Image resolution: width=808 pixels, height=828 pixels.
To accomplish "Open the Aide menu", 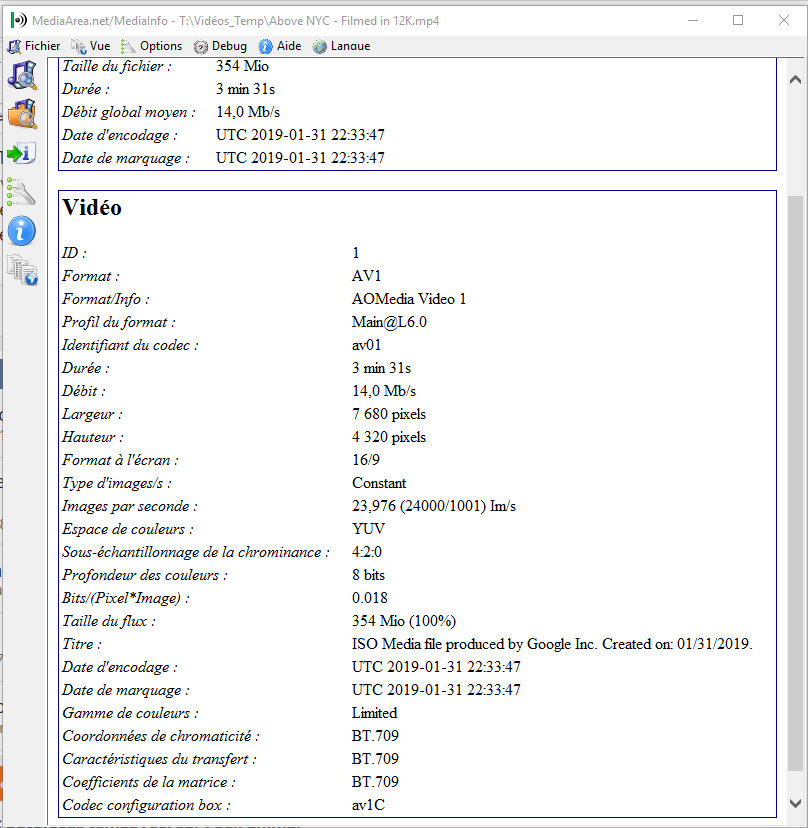I will click(280, 46).
